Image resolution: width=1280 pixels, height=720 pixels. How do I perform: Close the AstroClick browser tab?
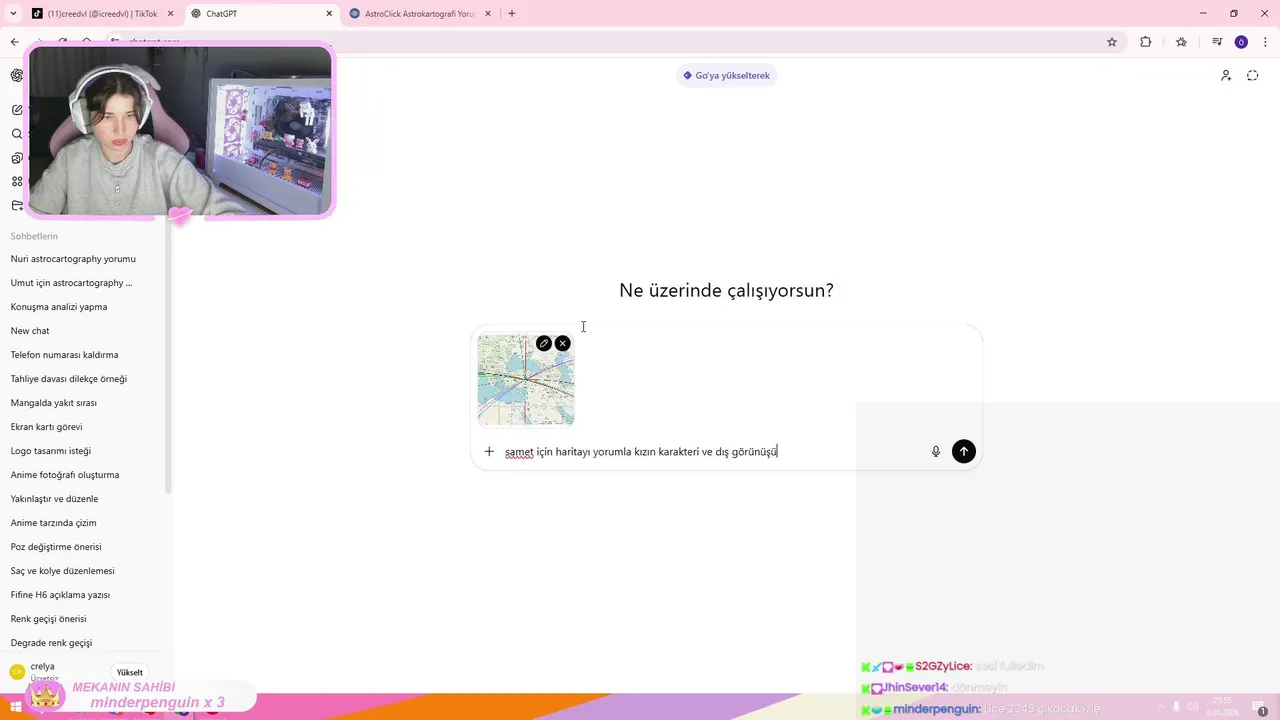pos(488,14)
